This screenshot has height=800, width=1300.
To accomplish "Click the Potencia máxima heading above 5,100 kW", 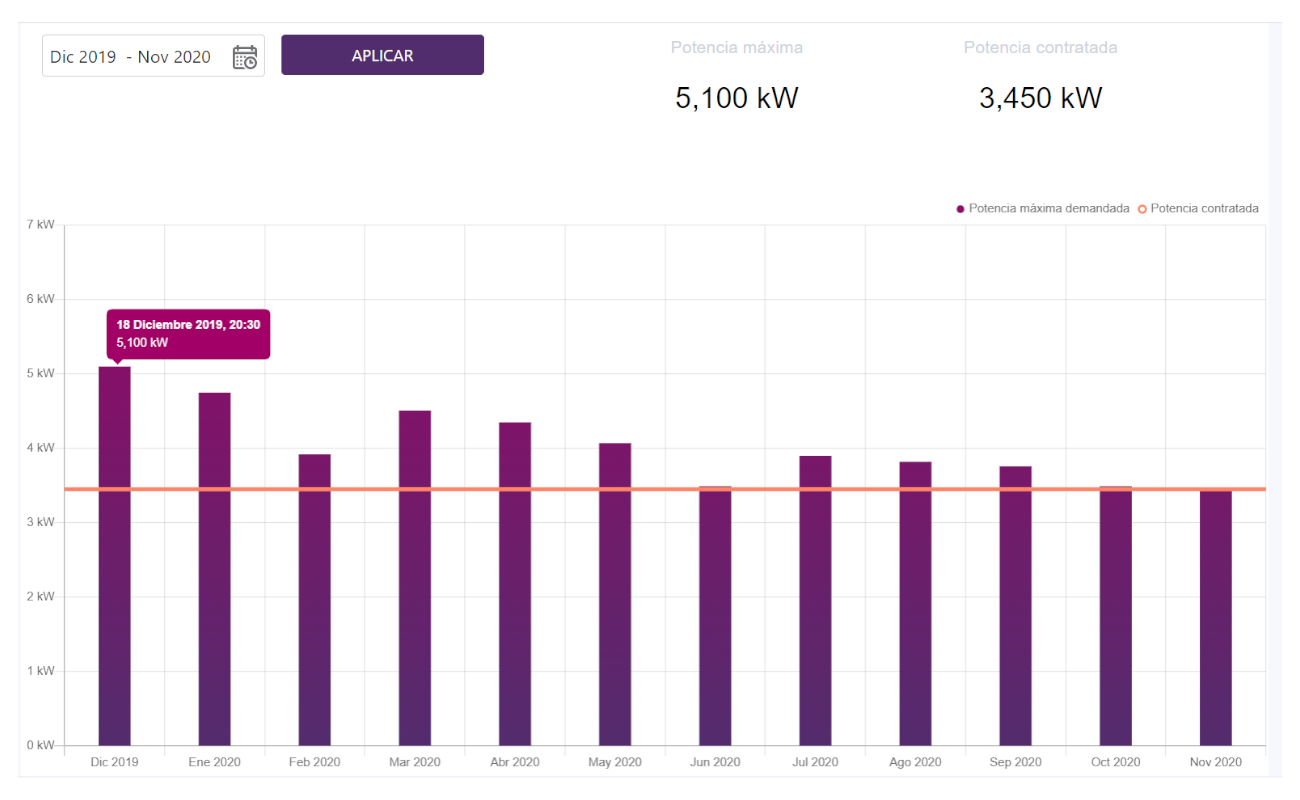I will click(737, 48).
